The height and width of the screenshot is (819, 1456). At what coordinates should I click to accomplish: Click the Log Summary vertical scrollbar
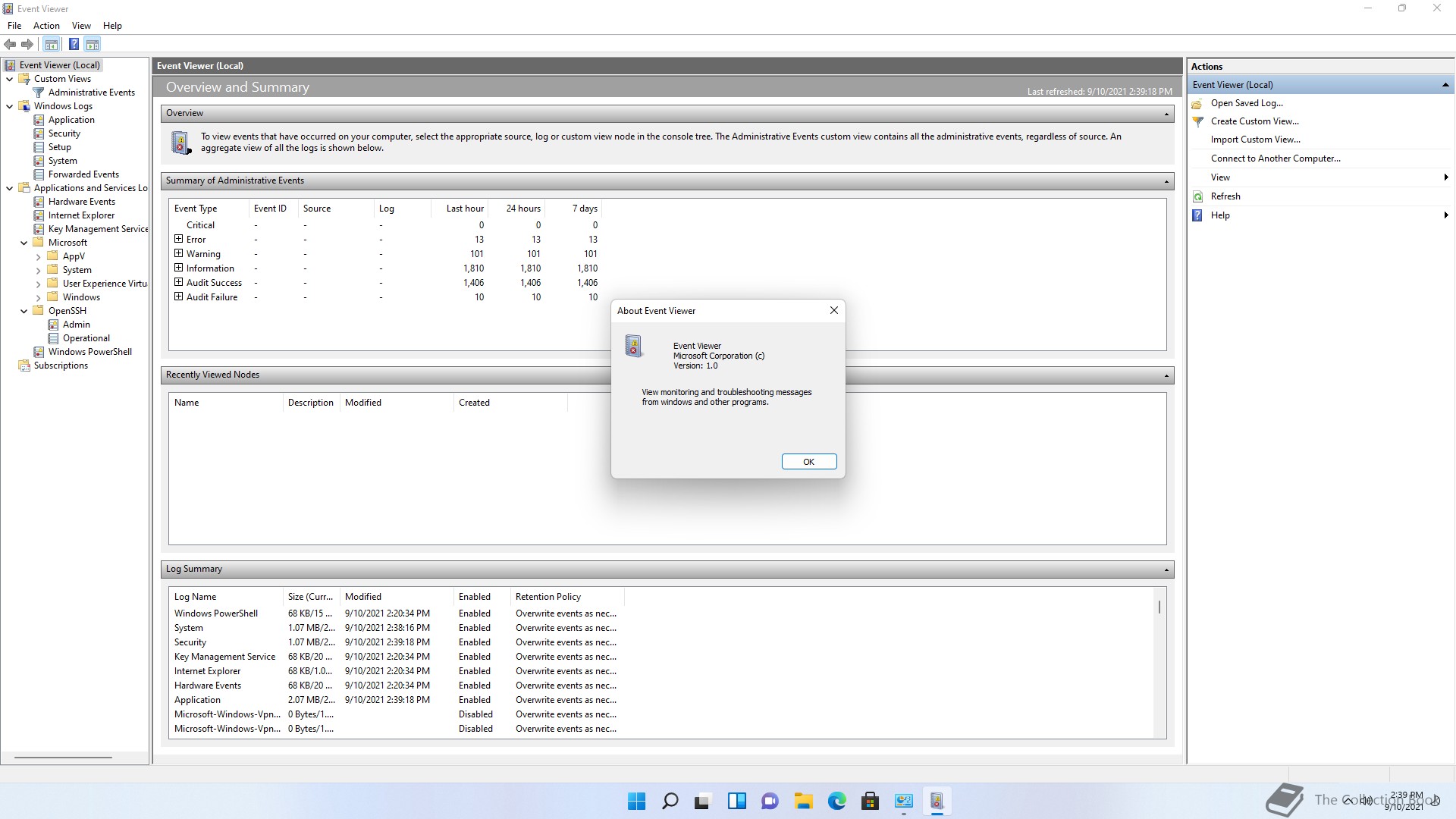[1159, 607]
